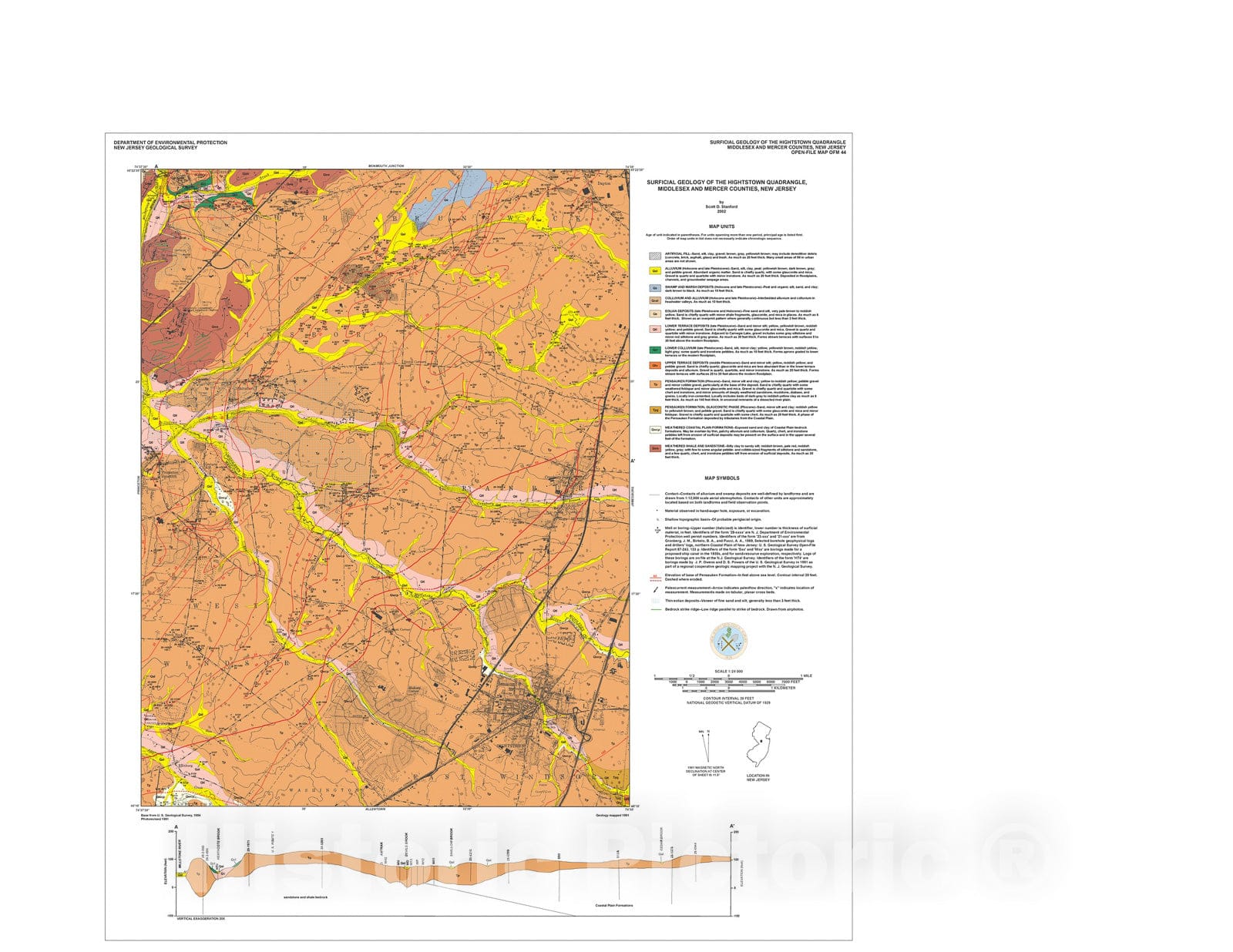Screen dimensions: 1233x952
Task: Click the Weathered Shale and Sandstone swatch
Action: pos(655,448)
